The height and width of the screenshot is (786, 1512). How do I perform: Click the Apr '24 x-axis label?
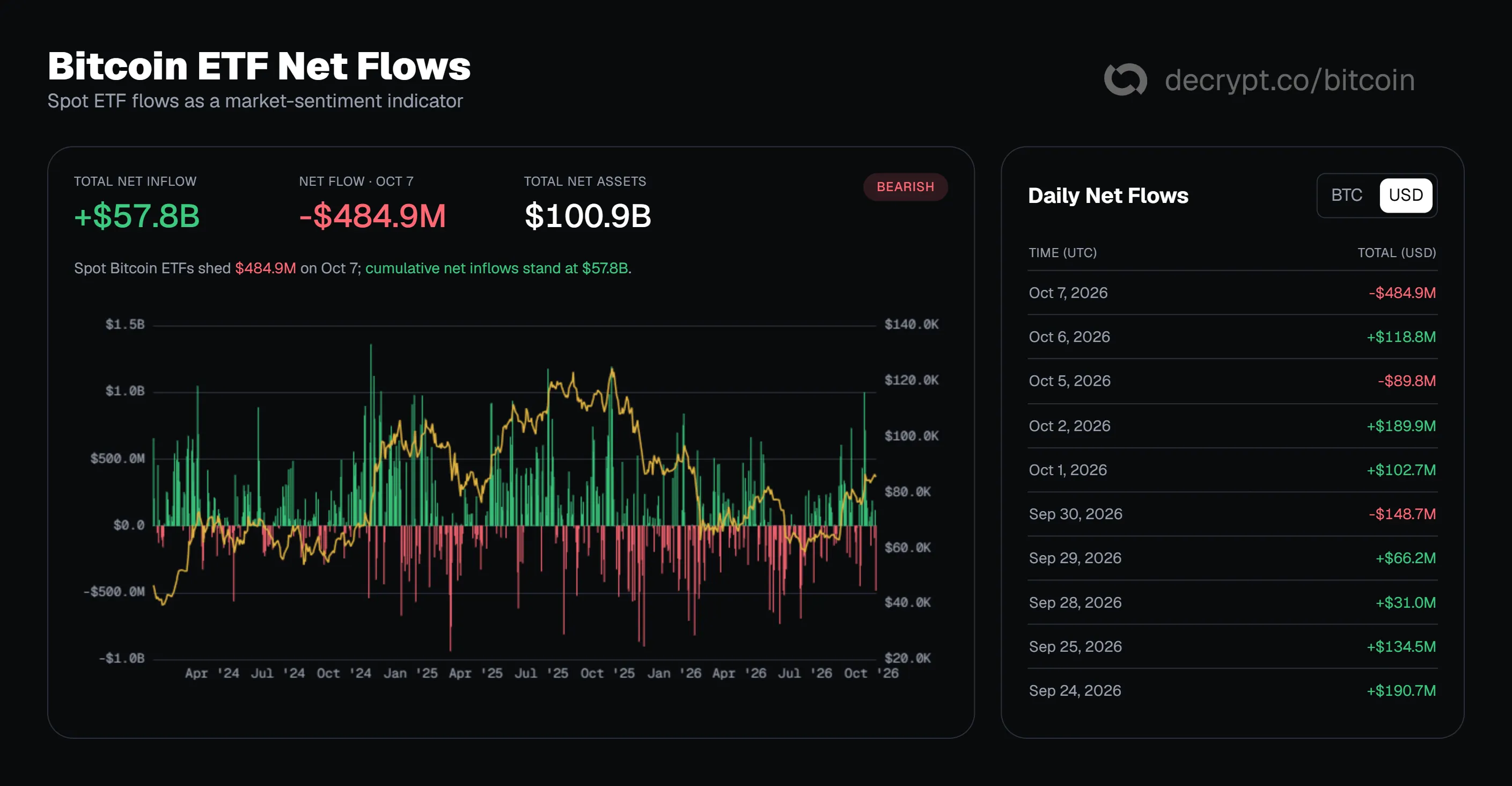tap(212, 673)
